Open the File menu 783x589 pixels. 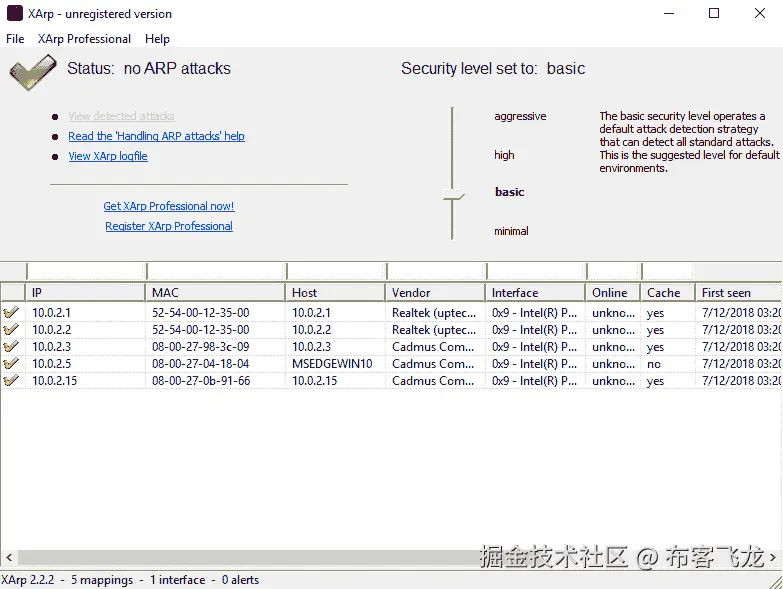click(15, 39)
